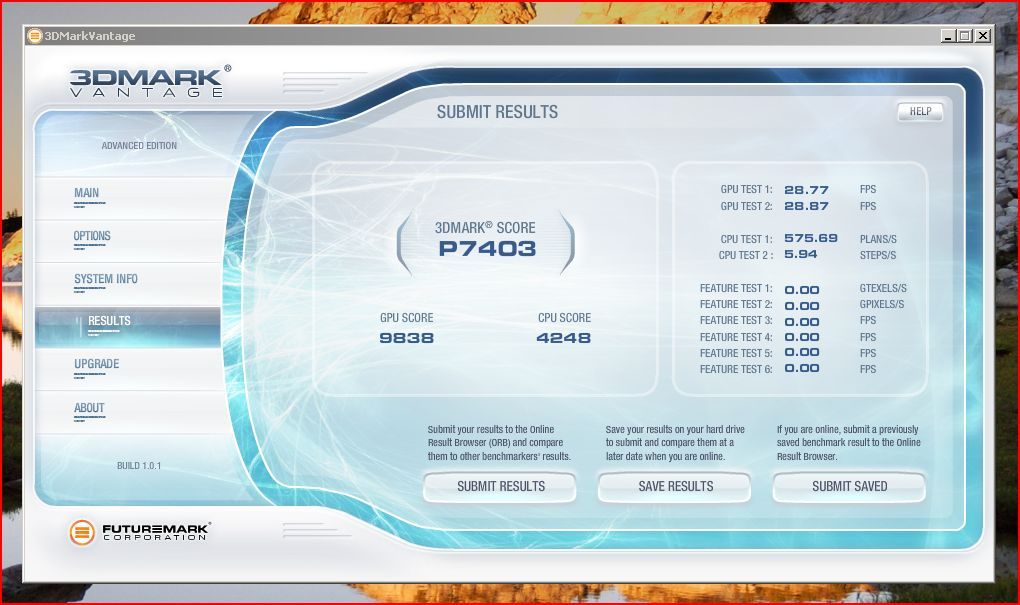Click the GPU SCORE label
Image resolution: width=1020 pixels, height=605 pixels.
pyautogui.click(x=407, y=318)
